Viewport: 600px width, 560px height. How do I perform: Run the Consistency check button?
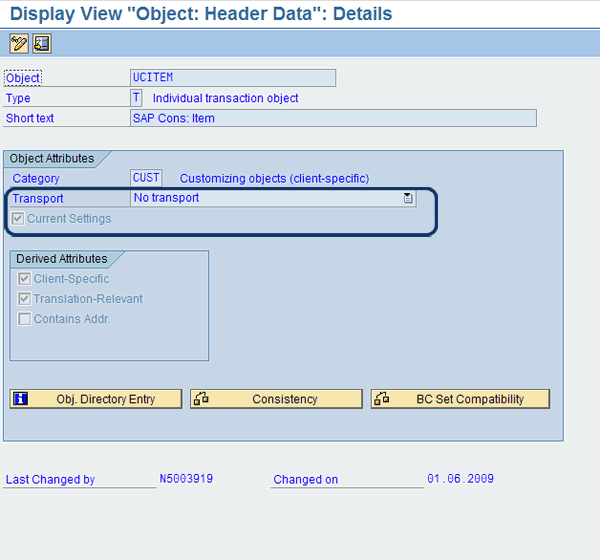[276, 399]
